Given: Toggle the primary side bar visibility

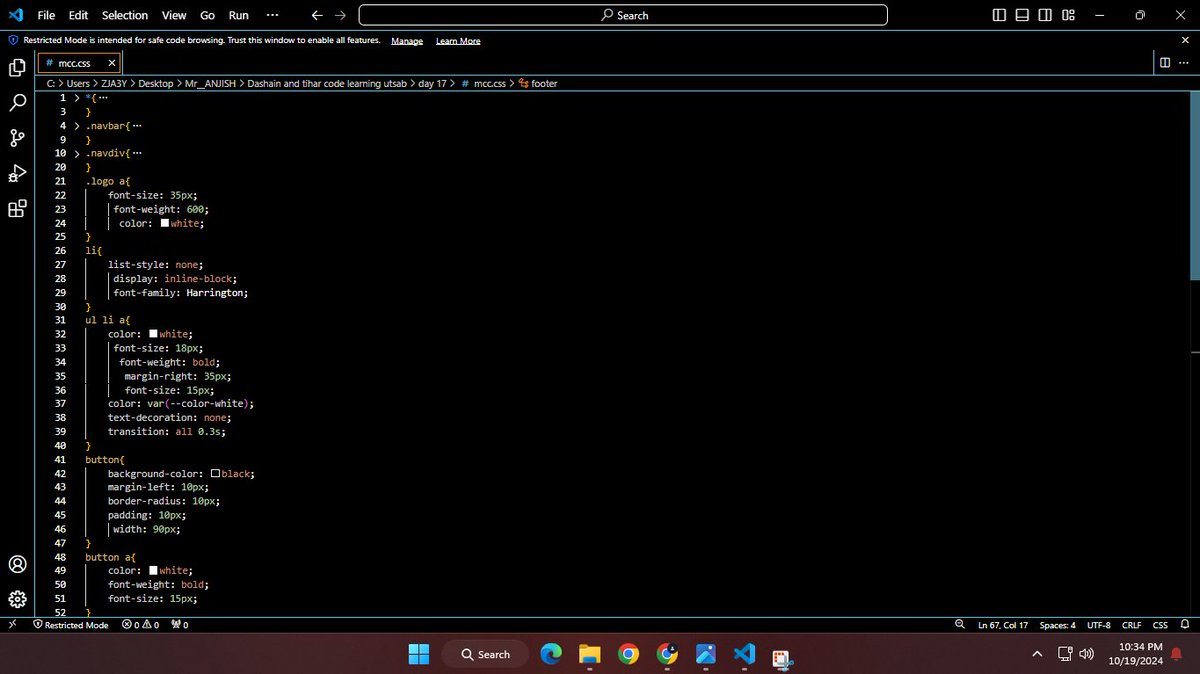Looking at the screenshot, I should (999, 15).
